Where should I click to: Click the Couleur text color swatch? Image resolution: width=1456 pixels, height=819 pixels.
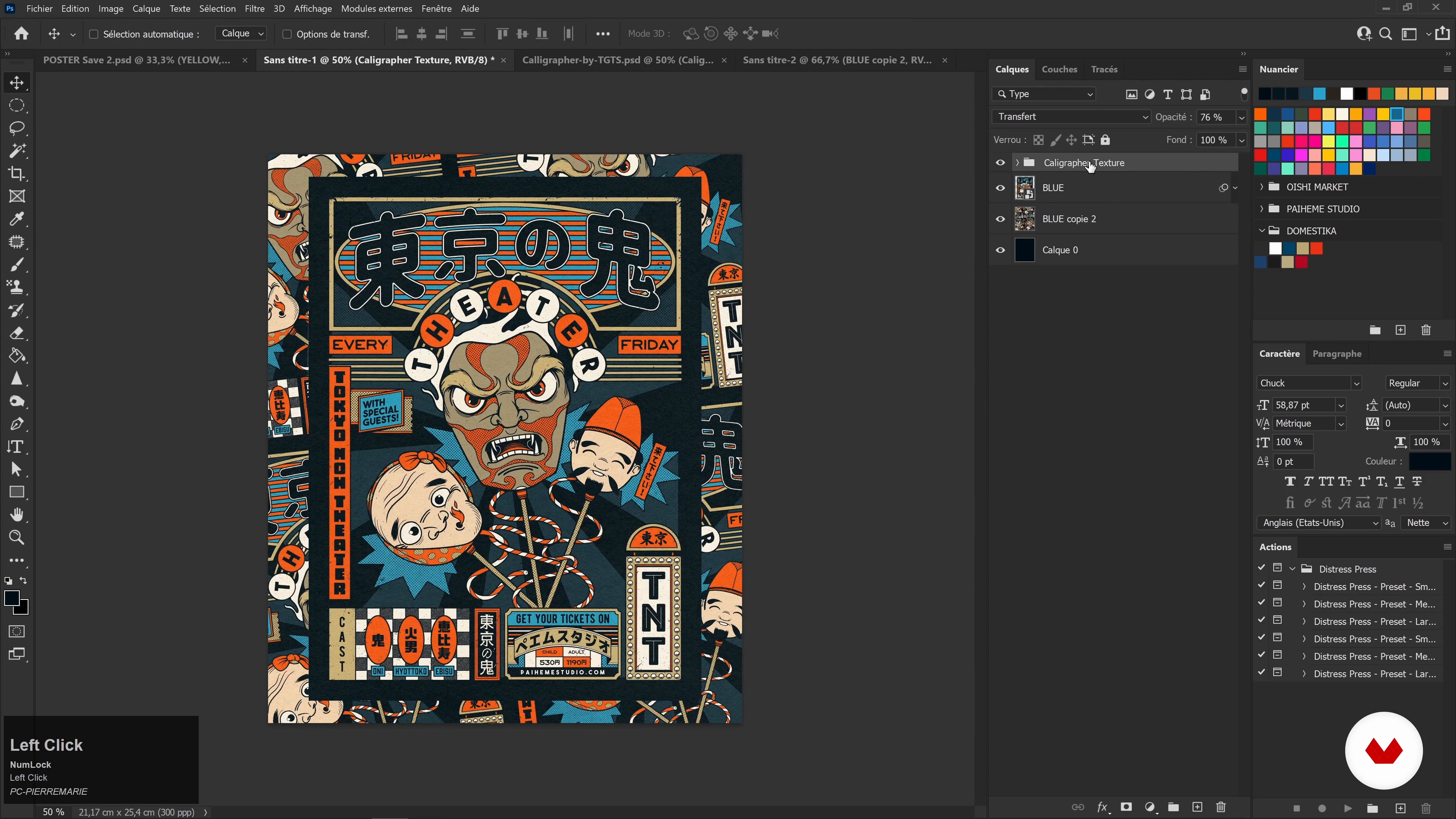(x=1429, y=461)
